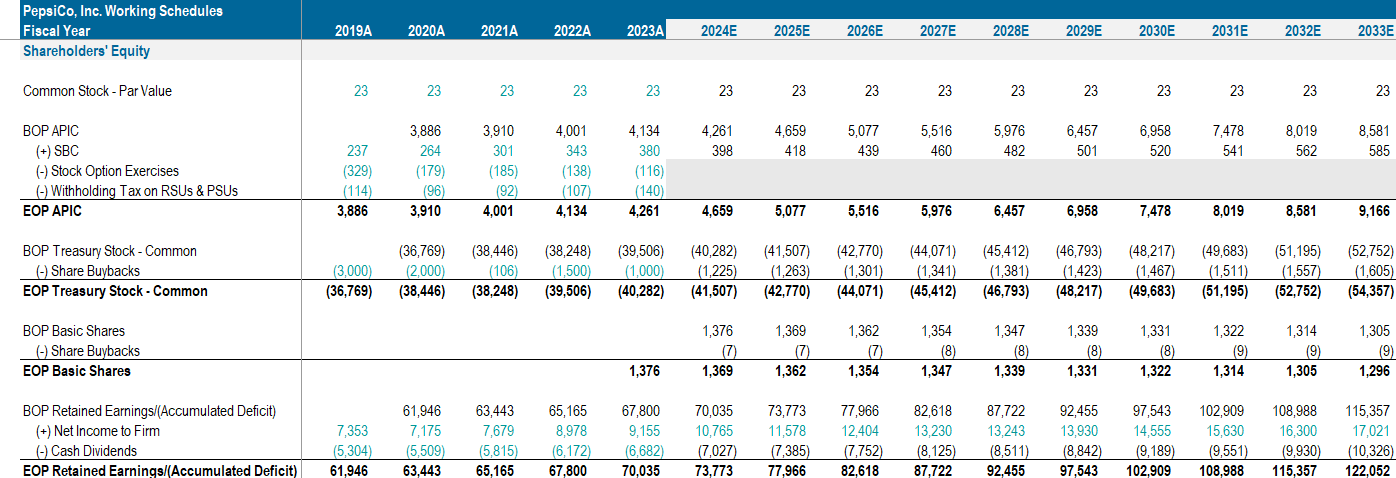Select the BOP Treasury Stock - Common label
The width and height of the screenshot is (1396, 478).
[110, 251]
